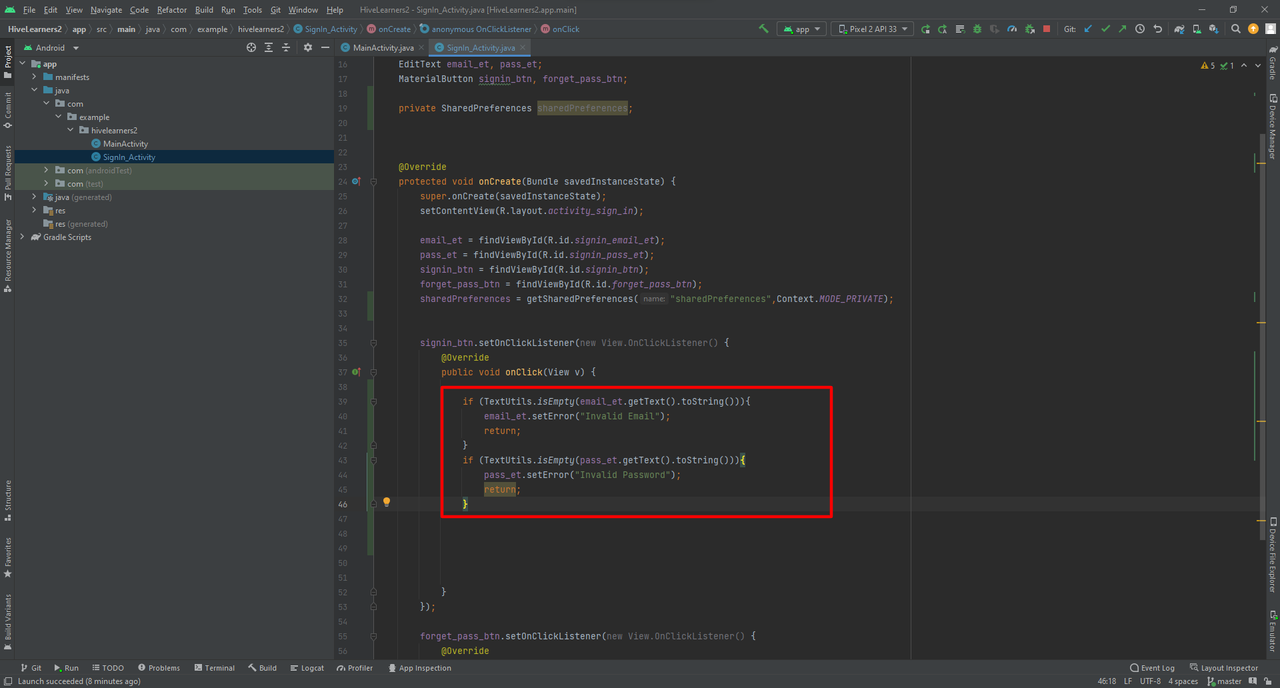
Task: Click the Git Update Project blue arrow
Action: pos(1088,29)
